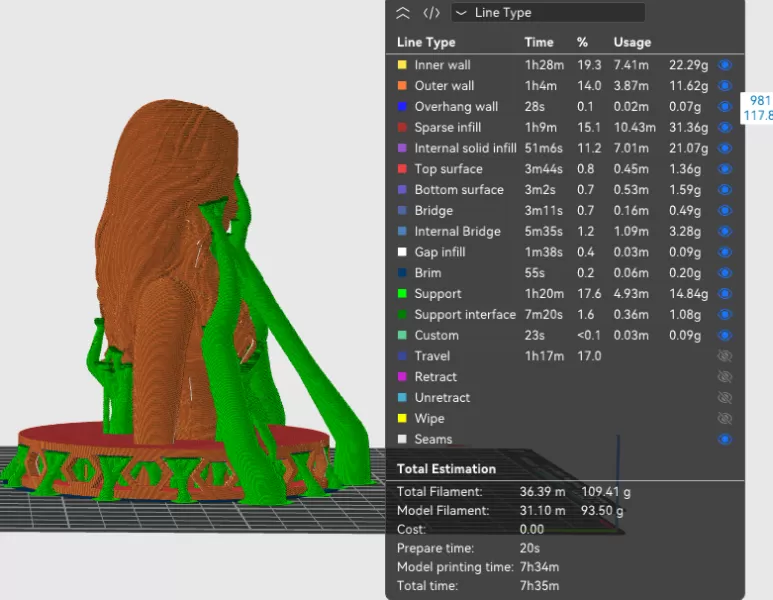Click Total Filament value 36.39 m
Screen dimensions: 773x600
click(x=542, y=492)
